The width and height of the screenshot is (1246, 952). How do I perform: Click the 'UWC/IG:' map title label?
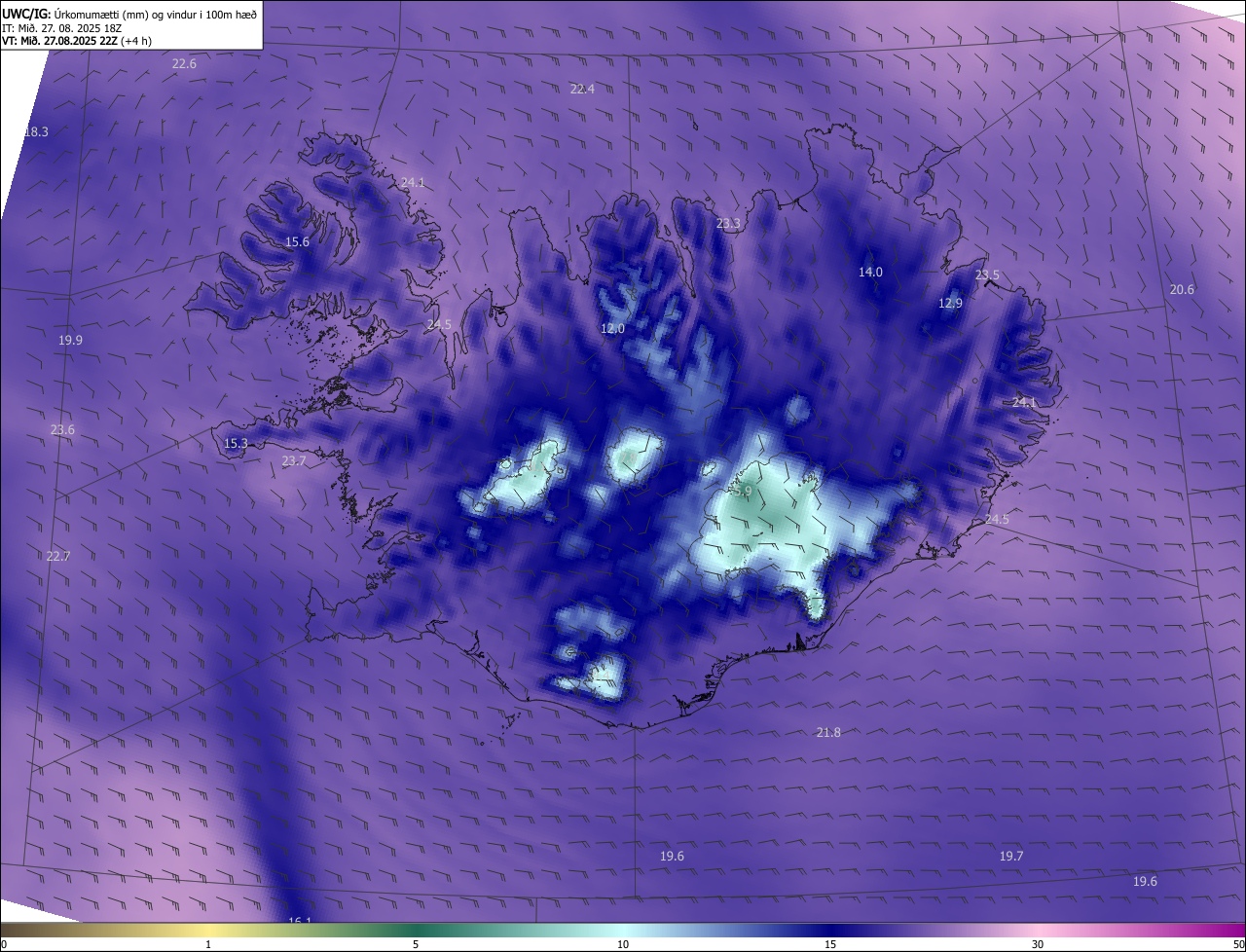pyautogui.click(x=26, y=14)
